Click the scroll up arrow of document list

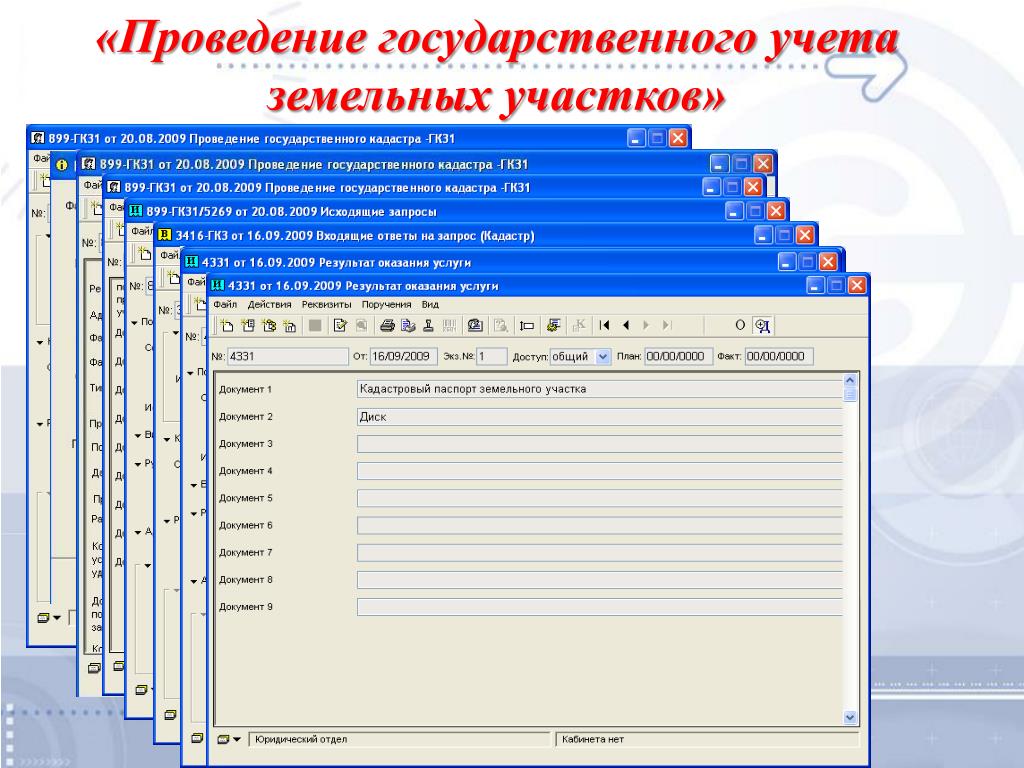tap(850, 380)
